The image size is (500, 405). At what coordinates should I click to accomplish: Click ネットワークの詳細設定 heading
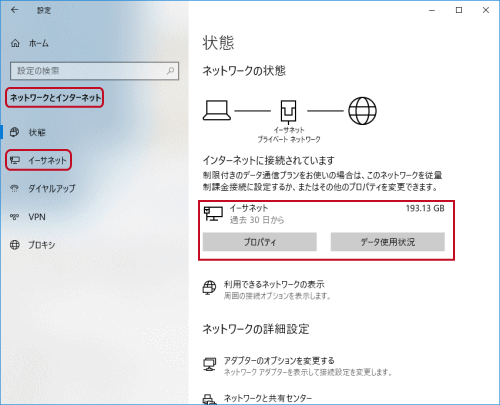click(x=256, y=329)
